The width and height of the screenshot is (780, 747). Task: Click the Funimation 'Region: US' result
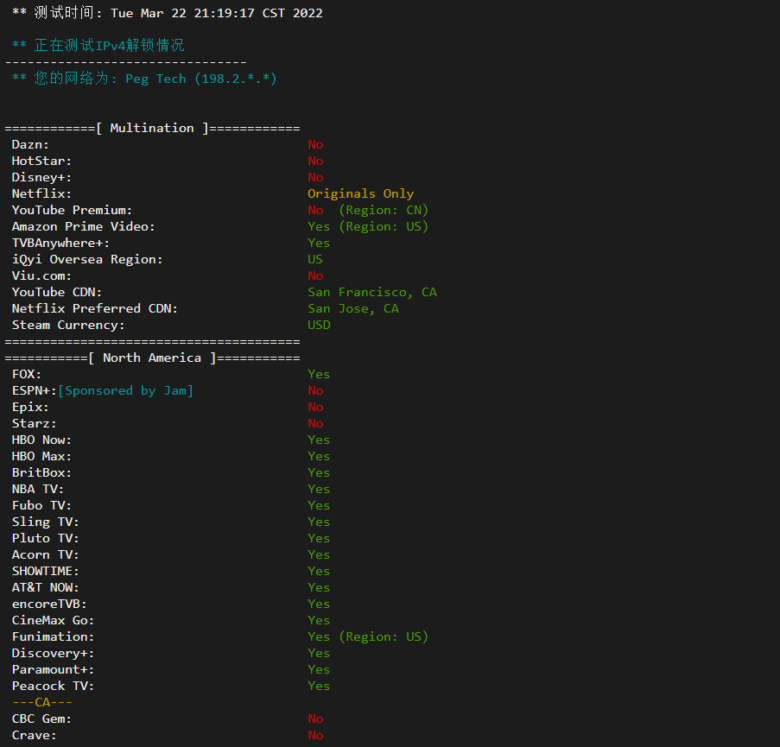(367, 636)
